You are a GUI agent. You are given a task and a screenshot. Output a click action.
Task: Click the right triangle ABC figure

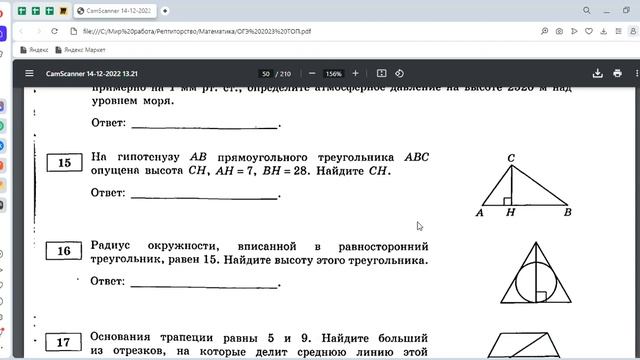(524, 186)
